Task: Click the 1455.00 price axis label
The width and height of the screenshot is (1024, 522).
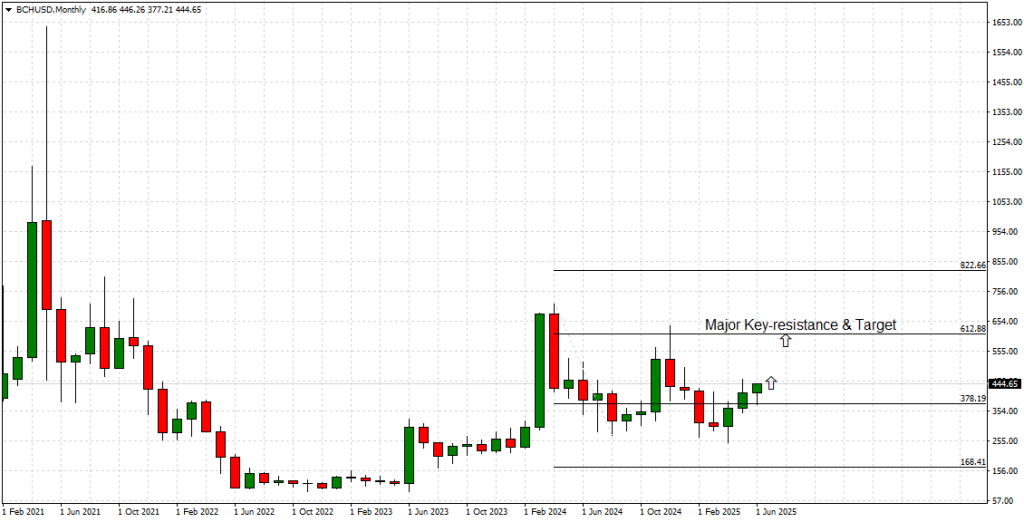Action: pos(1006,82)
